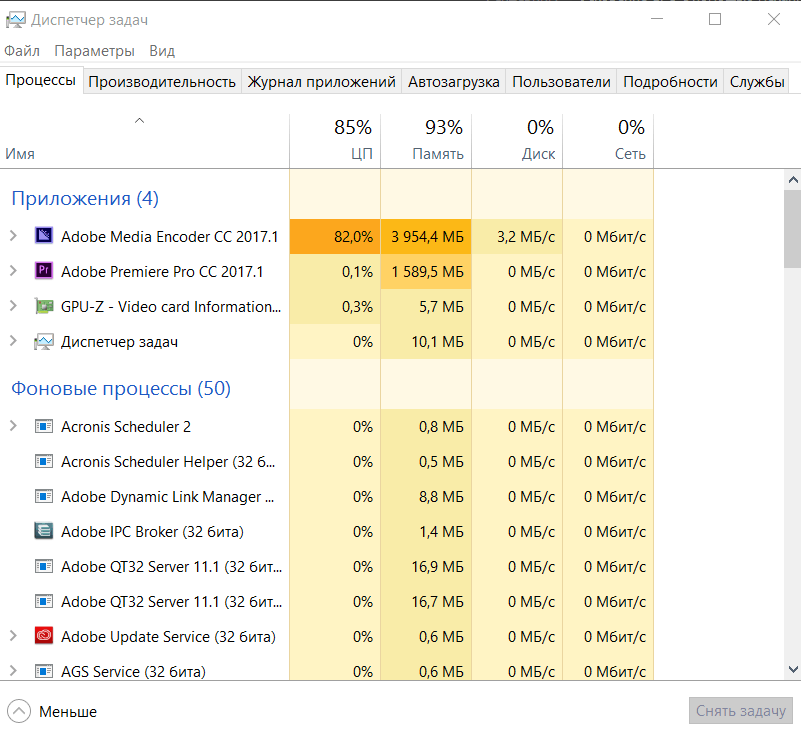
Task: Click the Adobe Media Encoder icon
Action: tap(44, 236)
